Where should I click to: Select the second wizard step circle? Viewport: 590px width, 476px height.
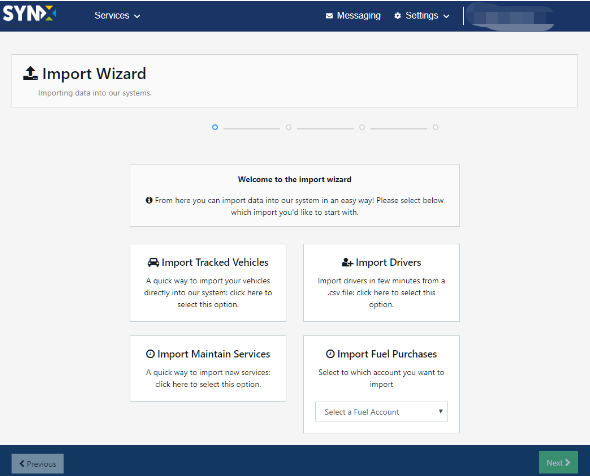click(x=288, y=127)
